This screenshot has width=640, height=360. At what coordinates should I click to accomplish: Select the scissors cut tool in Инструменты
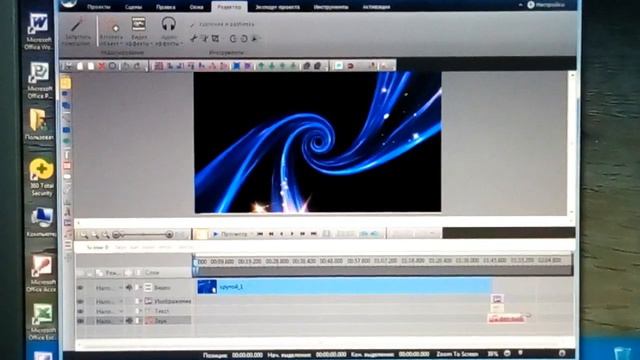(194, 38)
